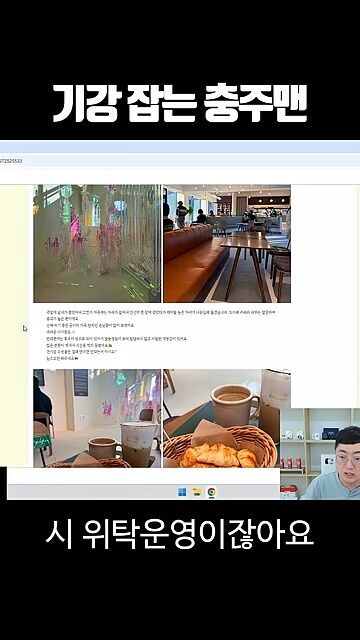
Task: Click the blog post's review text paragraph
Action: pyautogui.click(x=161, y=336)
